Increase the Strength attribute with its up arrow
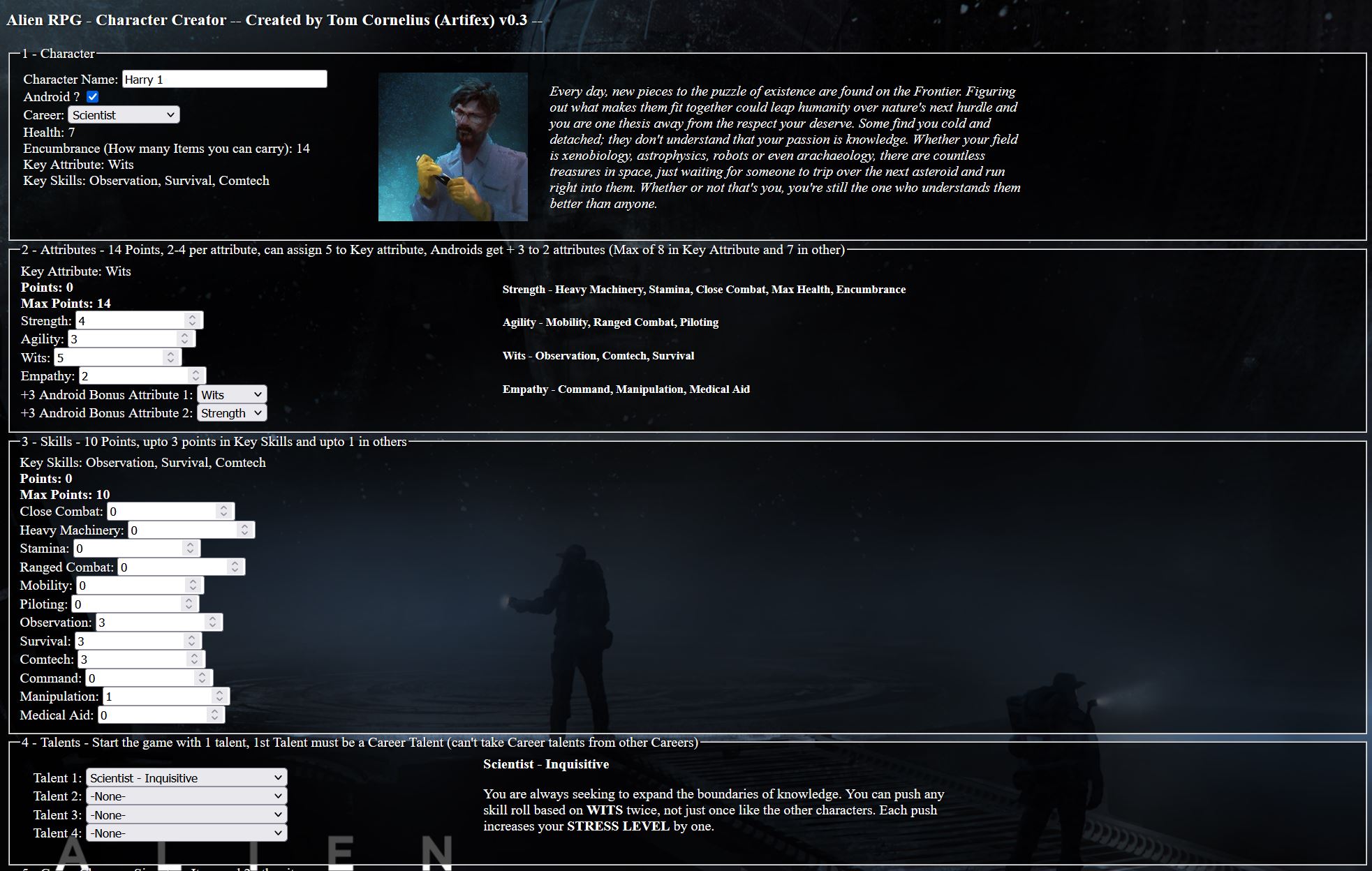The width and height of the screenshot is (1372, 871). point(194,316)
